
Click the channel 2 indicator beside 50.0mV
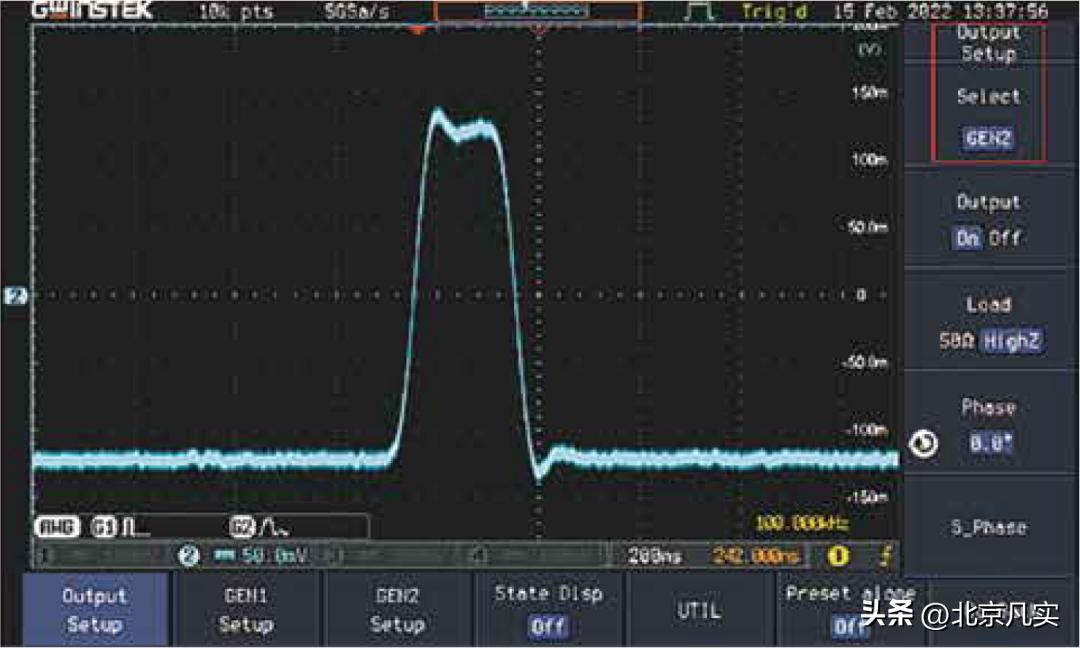(x=188, y=555)
